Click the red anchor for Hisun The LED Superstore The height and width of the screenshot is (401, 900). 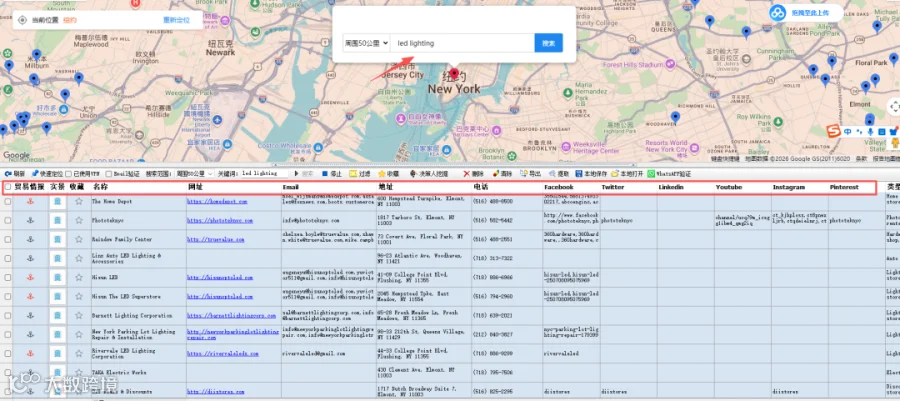coord(30,297)
